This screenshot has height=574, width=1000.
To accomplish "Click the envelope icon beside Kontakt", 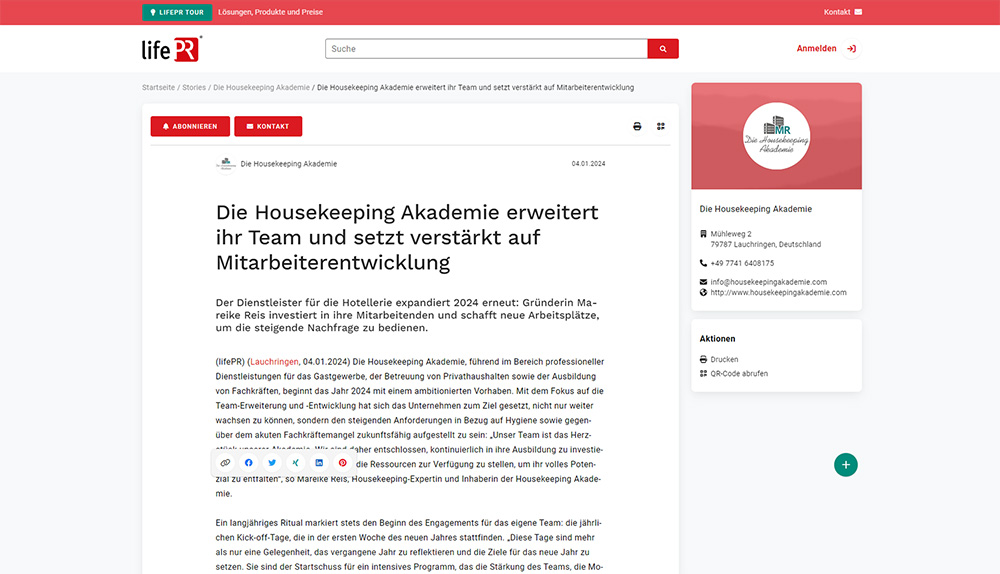I will [x=858, y=12].
